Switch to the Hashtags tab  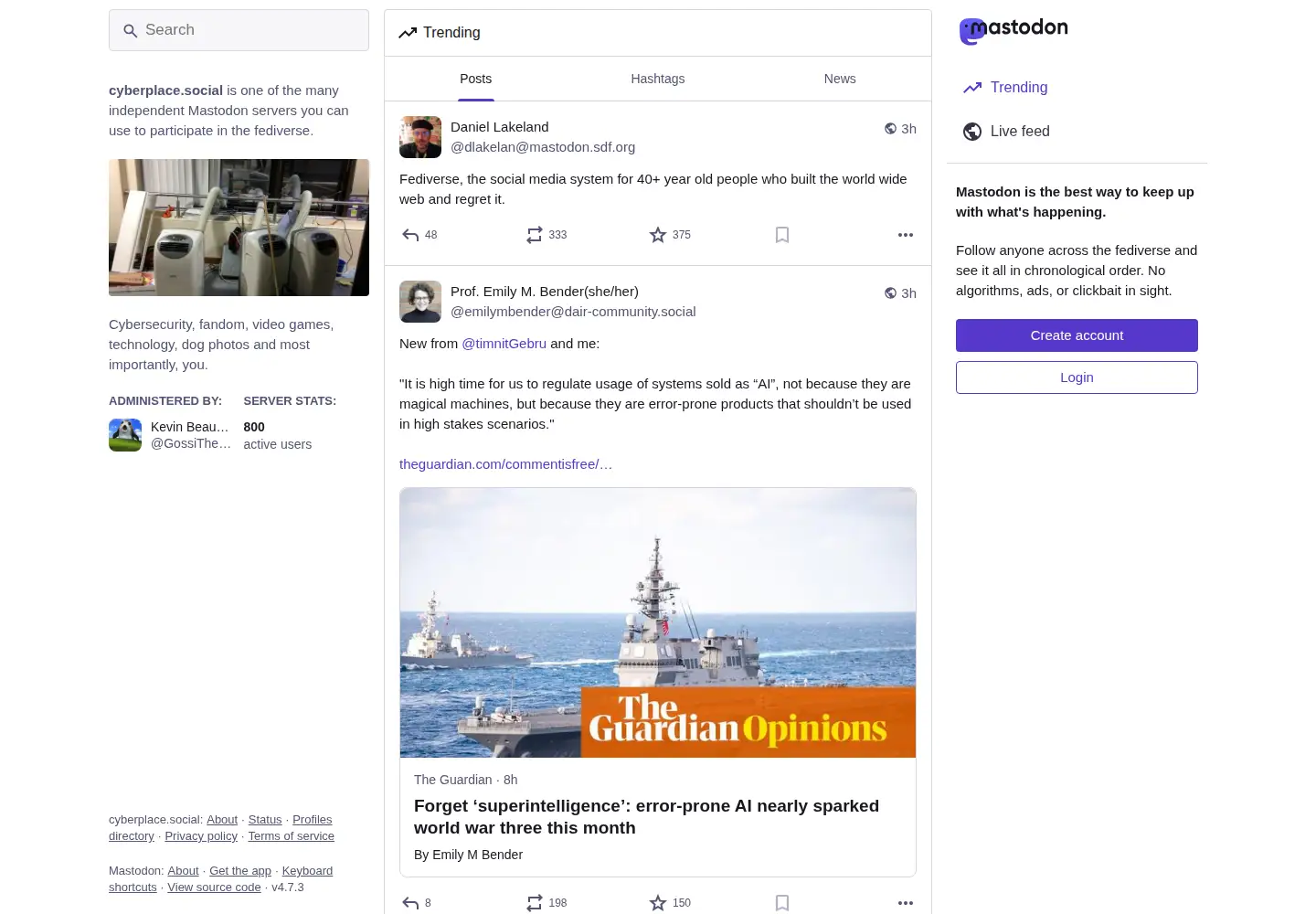pyautogui.click(x=658, y=79)
